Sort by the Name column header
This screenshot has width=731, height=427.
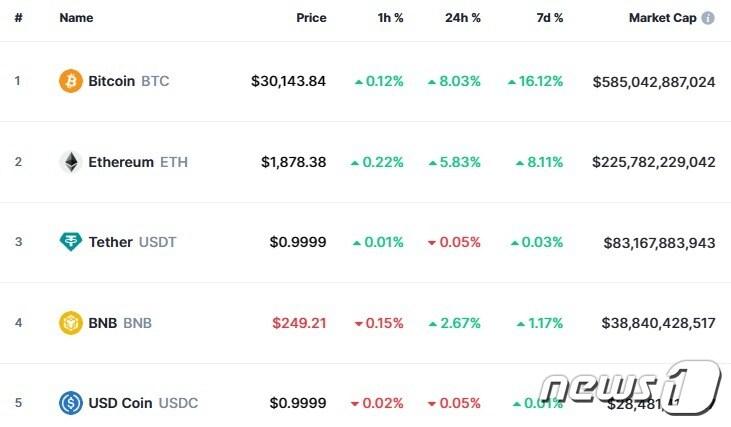point(76,18)
